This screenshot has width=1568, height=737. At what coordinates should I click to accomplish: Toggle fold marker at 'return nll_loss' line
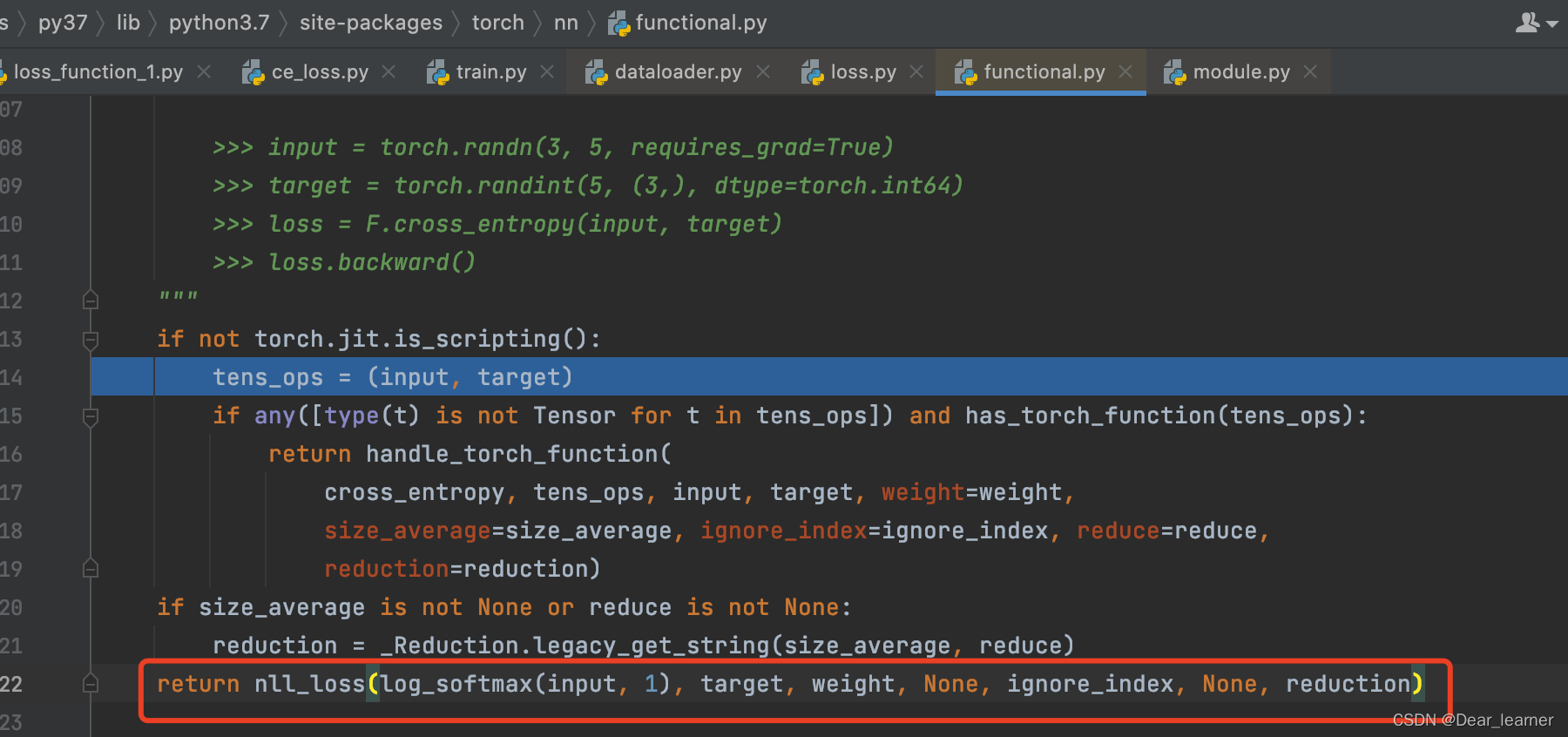pyautogui.click(x=91, y=684)
